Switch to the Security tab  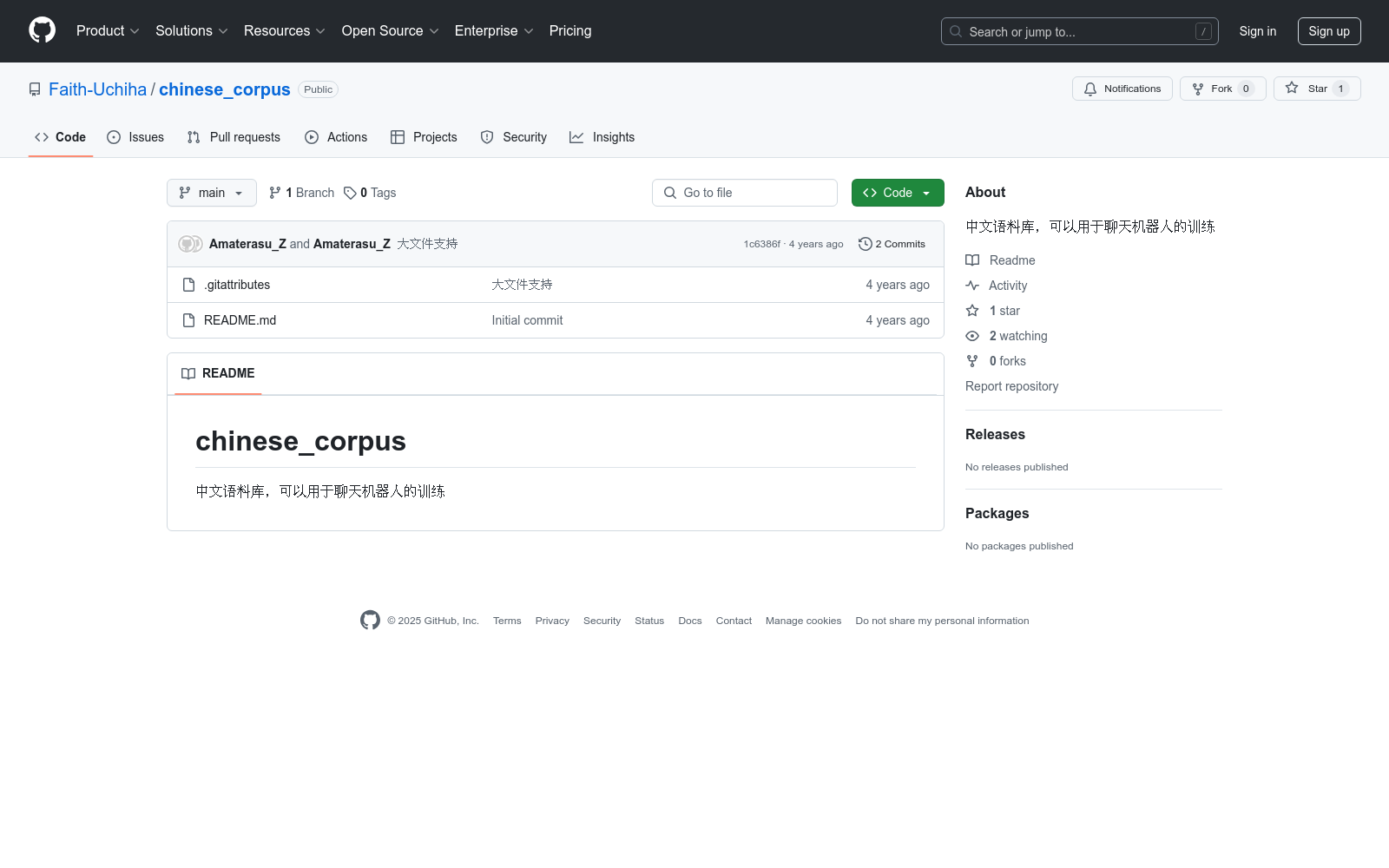[514, 137]
